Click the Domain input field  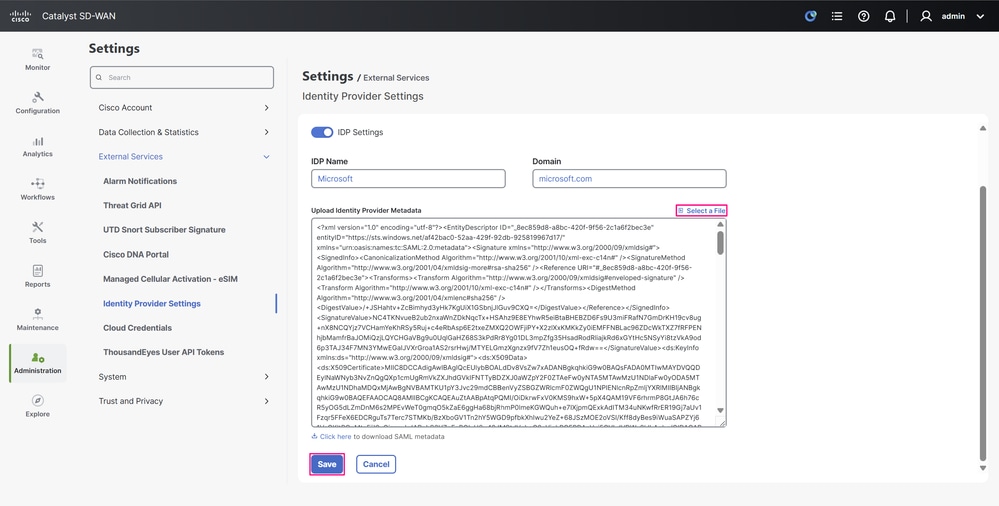tap(629, 178)
